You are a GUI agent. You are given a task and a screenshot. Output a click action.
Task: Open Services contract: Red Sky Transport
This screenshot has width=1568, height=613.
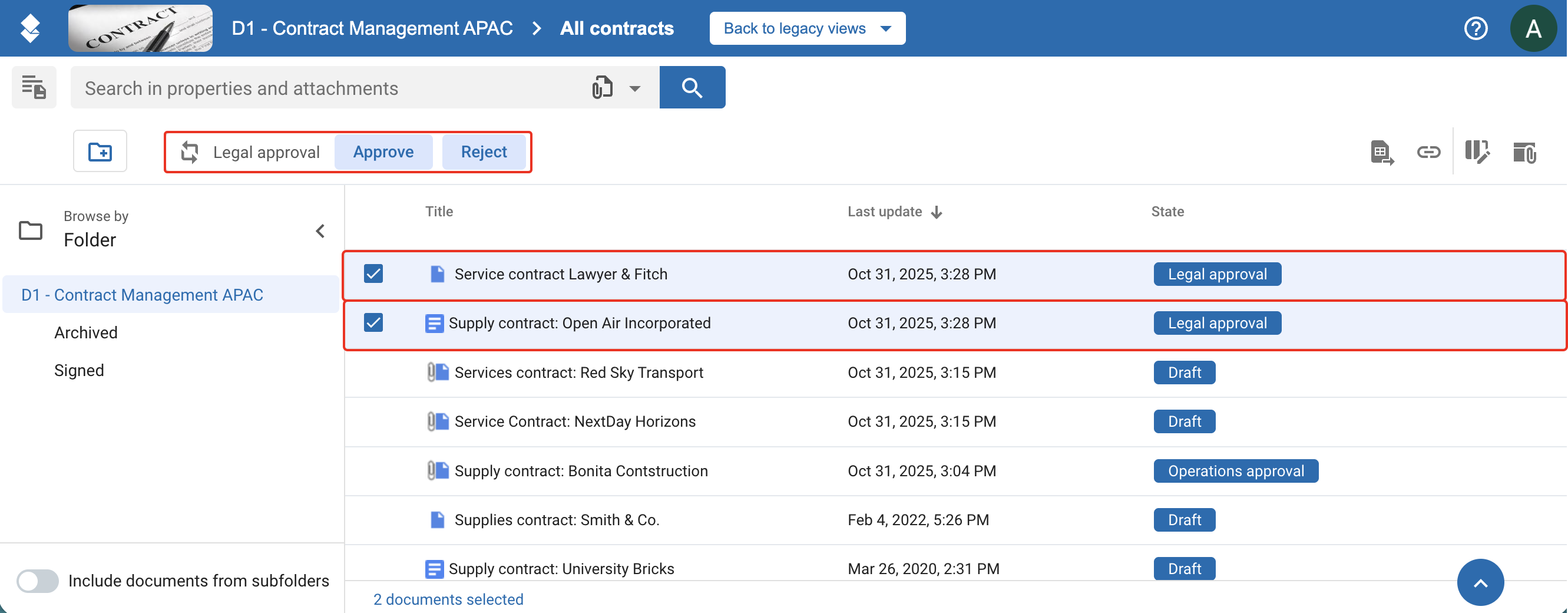pos(578,373)
